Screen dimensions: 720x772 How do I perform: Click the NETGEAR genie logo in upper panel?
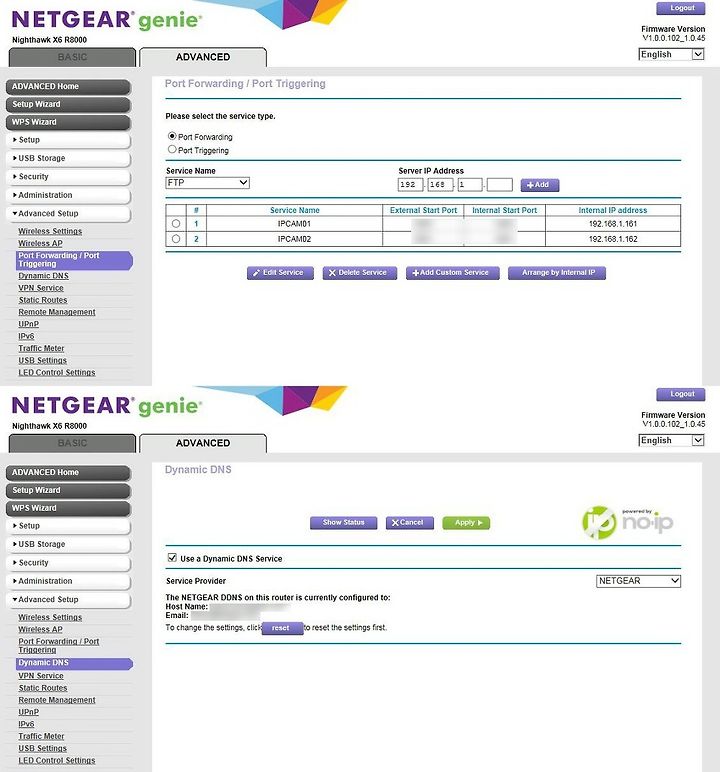[106, 20]
